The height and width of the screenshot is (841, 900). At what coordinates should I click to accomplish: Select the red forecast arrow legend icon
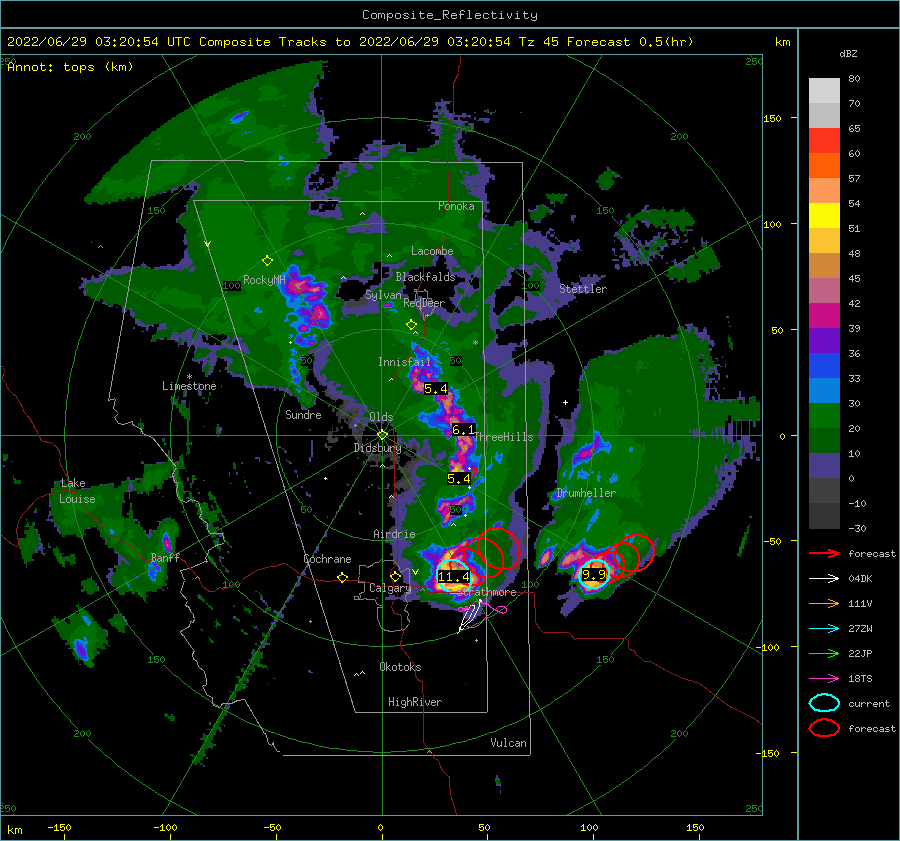click(x=824, y=553)
